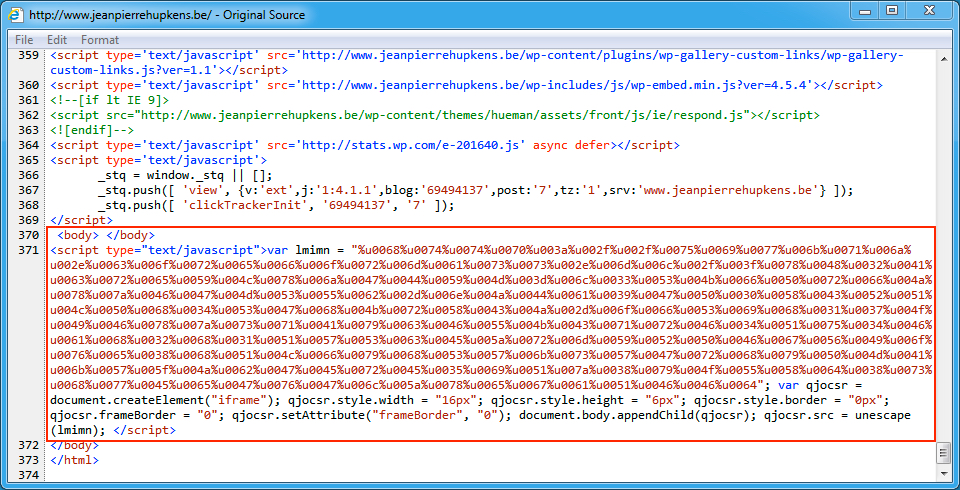960x490 pixels.
Task: Open the File menu
Action: pos(23,40)
